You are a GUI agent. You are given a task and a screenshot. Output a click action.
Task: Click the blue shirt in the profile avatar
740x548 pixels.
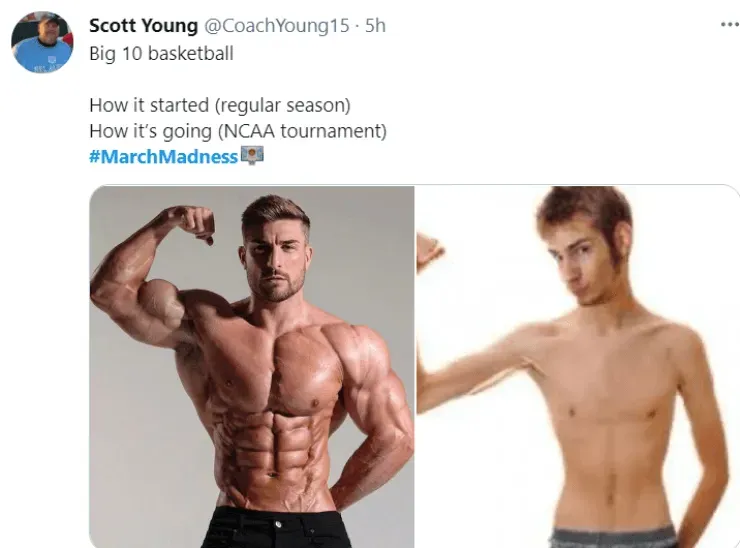pos(40,56)
